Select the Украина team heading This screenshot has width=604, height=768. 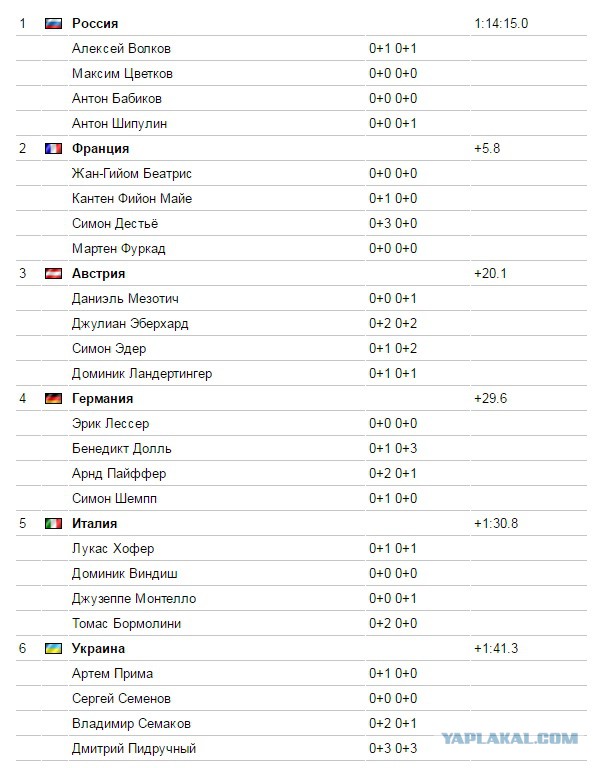click(98, 648)
